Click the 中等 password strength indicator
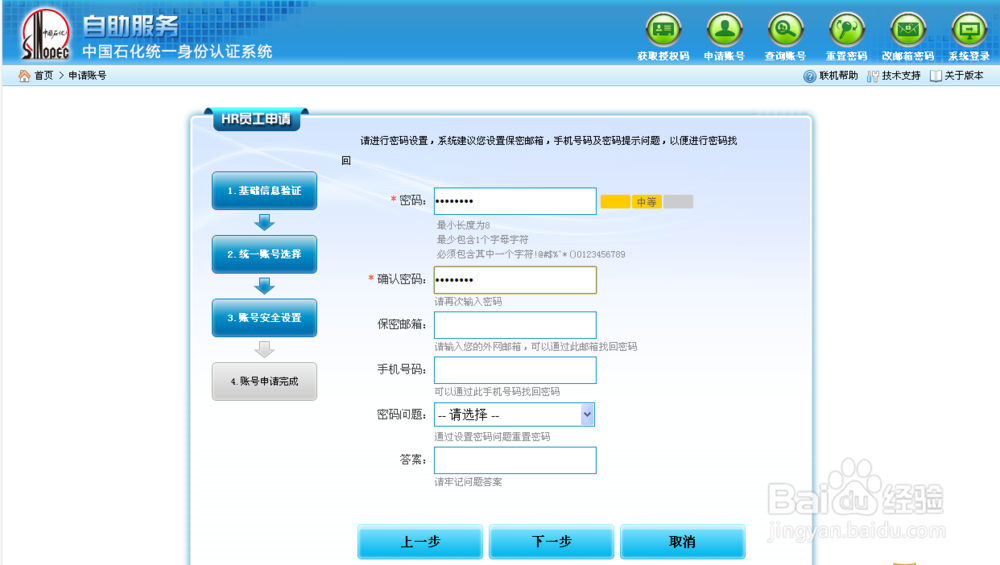 pyautogui.click(x=647, y=202)
